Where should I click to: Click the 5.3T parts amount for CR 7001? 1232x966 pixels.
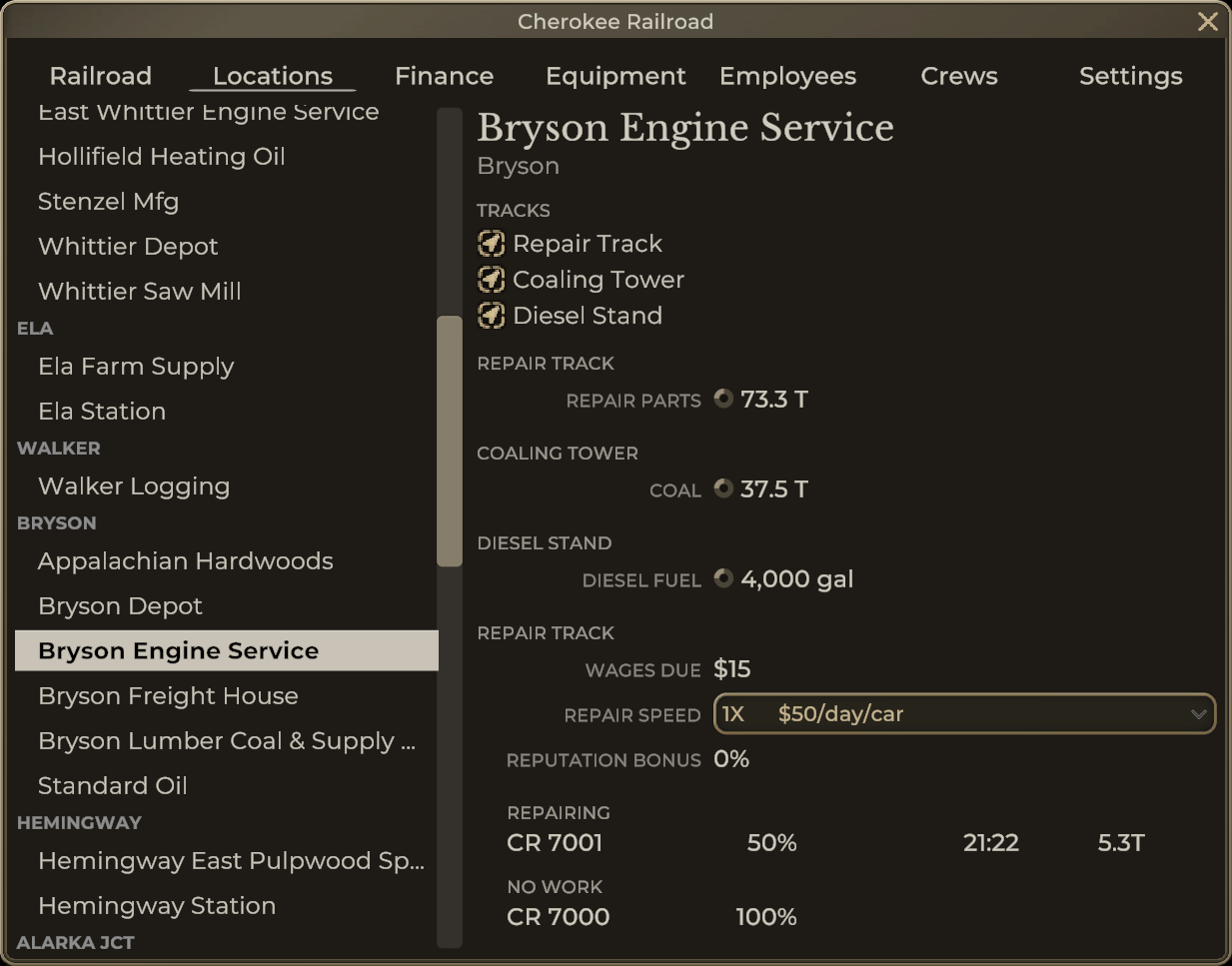pos(1121,843)
